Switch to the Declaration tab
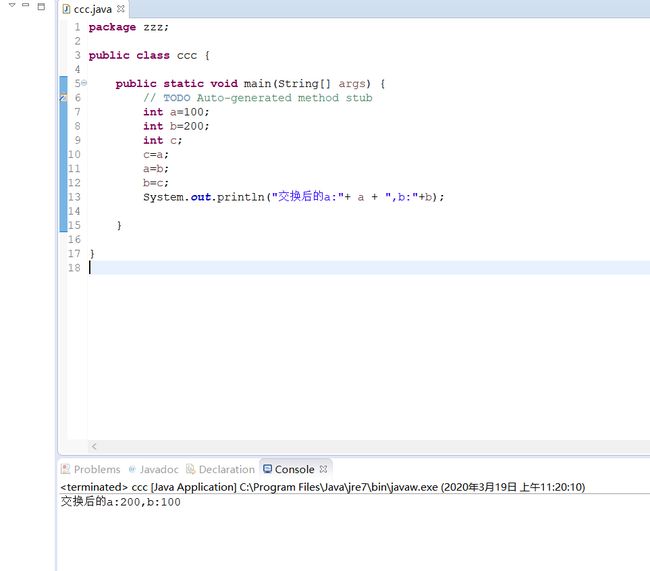The image size is (650, 571). click(221, 469)
